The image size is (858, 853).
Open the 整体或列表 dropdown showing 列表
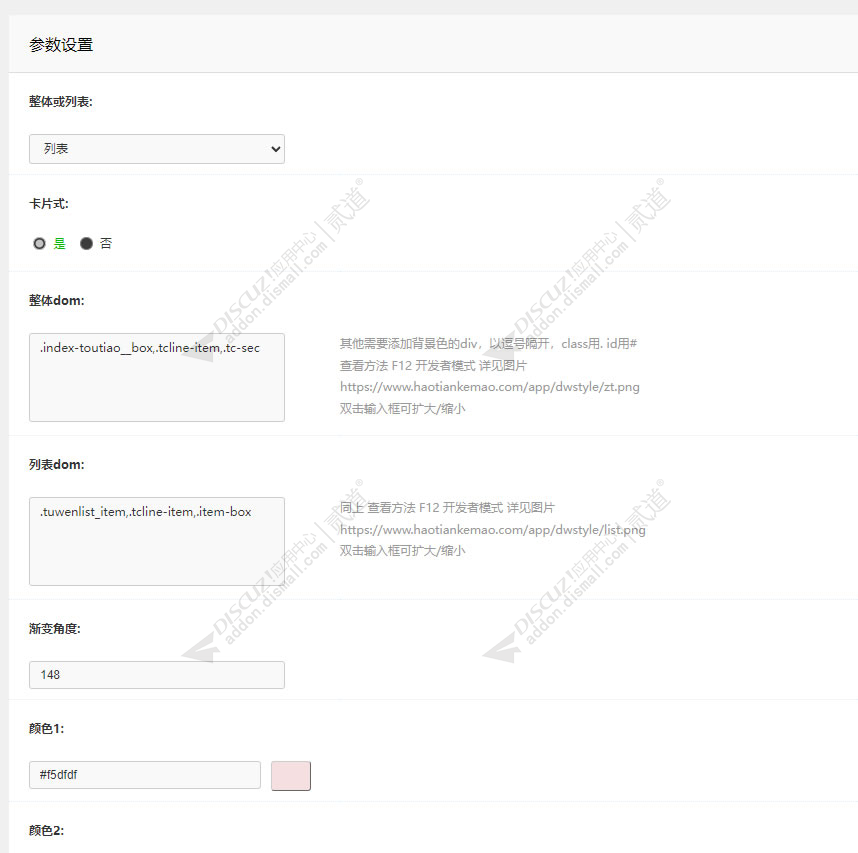coord(156,149)
